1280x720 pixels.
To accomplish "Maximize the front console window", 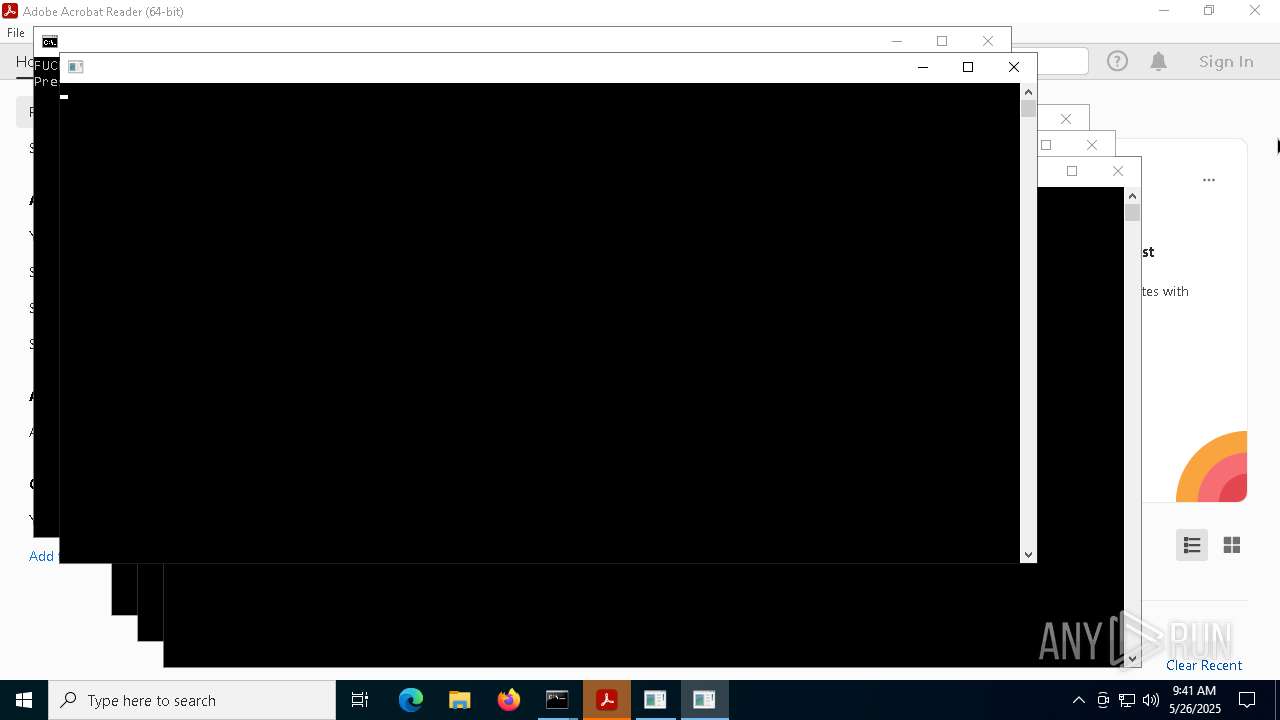I will (x=968, y=67).
